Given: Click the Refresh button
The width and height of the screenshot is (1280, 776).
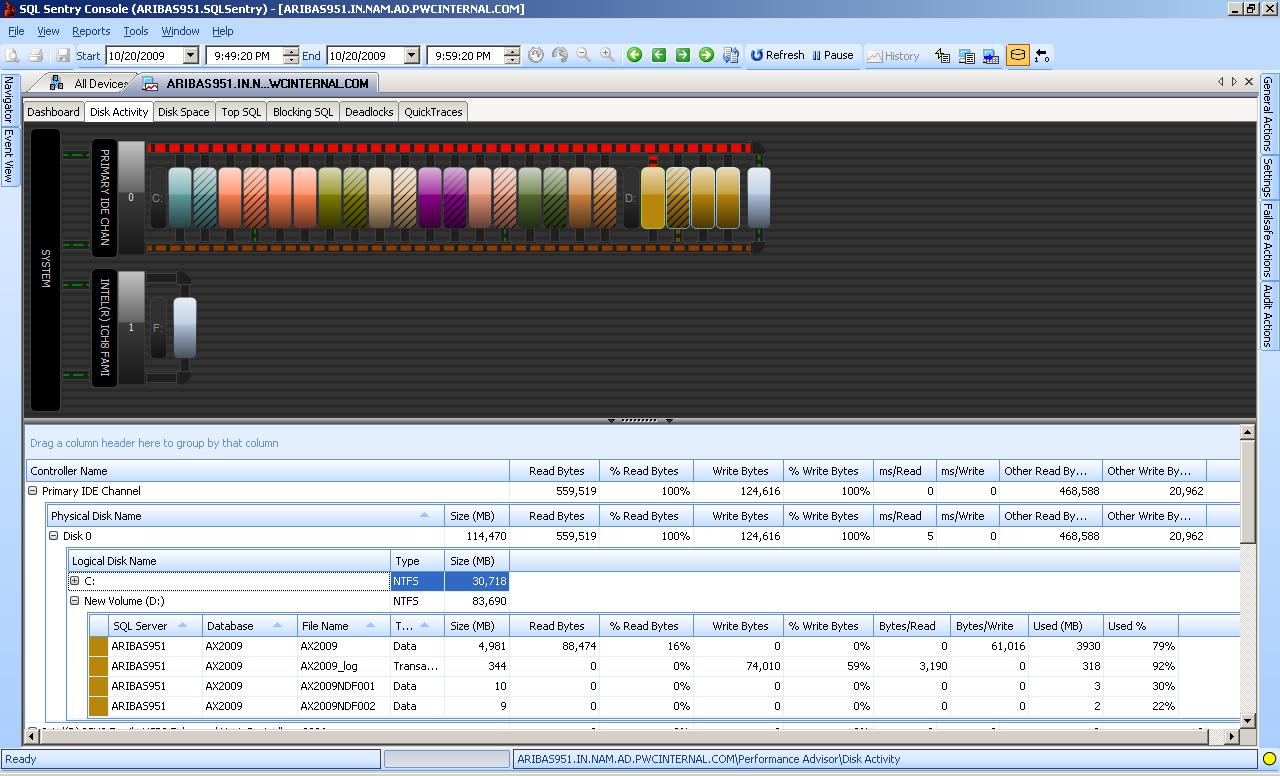Looking at the screenshot, I should pyautogui.click(x=777, y=55).
